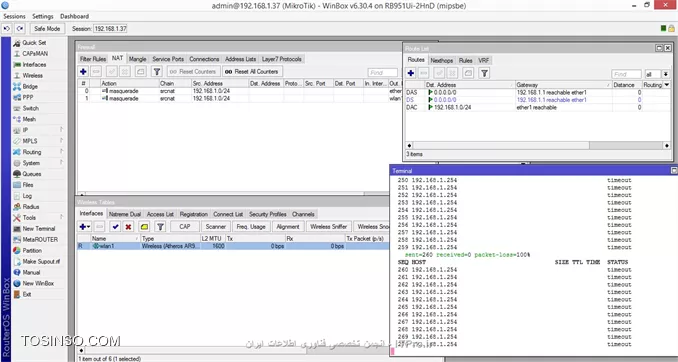Click the Freq. Usage button
Image resolution: width=678 pixels, height=362 pixels.
pyautogui.click(x=251, y=227)
